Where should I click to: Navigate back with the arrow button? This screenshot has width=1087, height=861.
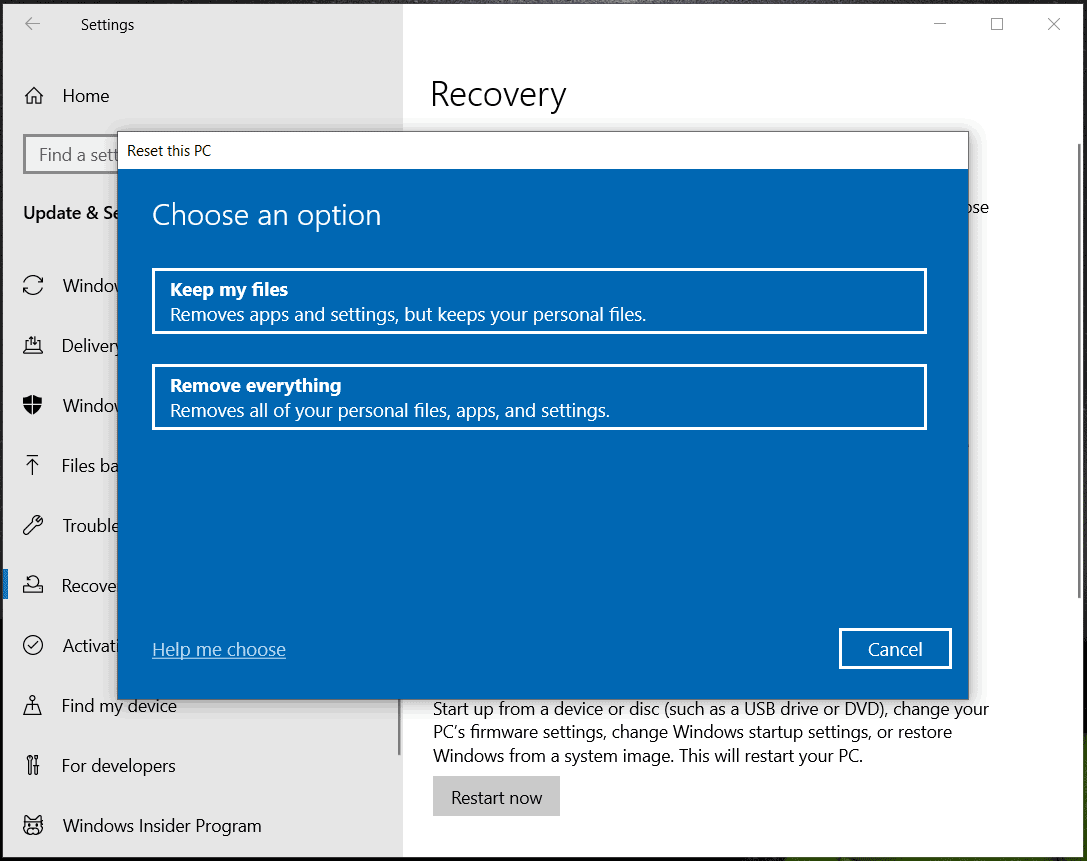32,24
